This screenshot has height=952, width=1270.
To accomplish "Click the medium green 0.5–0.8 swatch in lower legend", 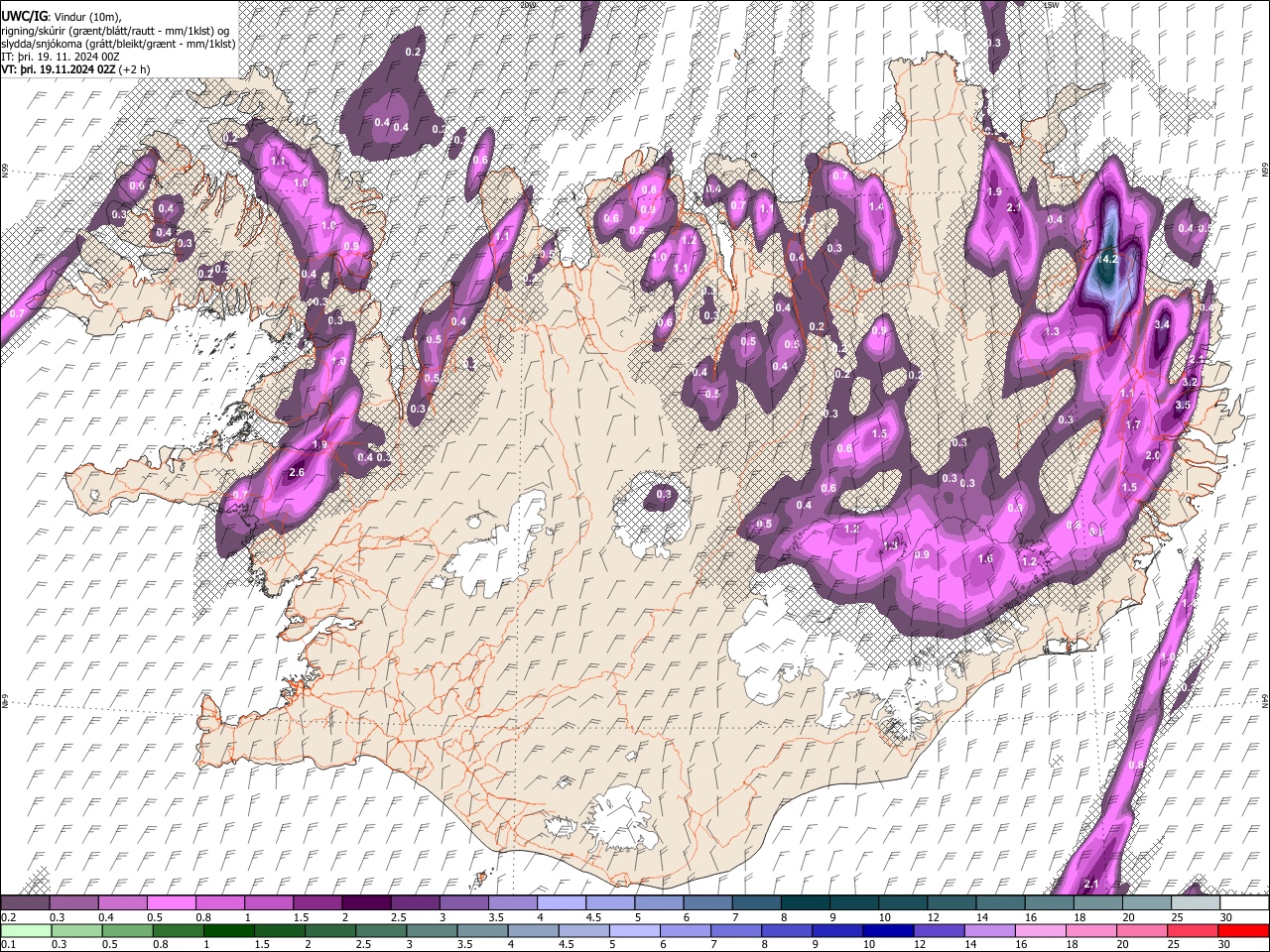I will tap(127, 930).
